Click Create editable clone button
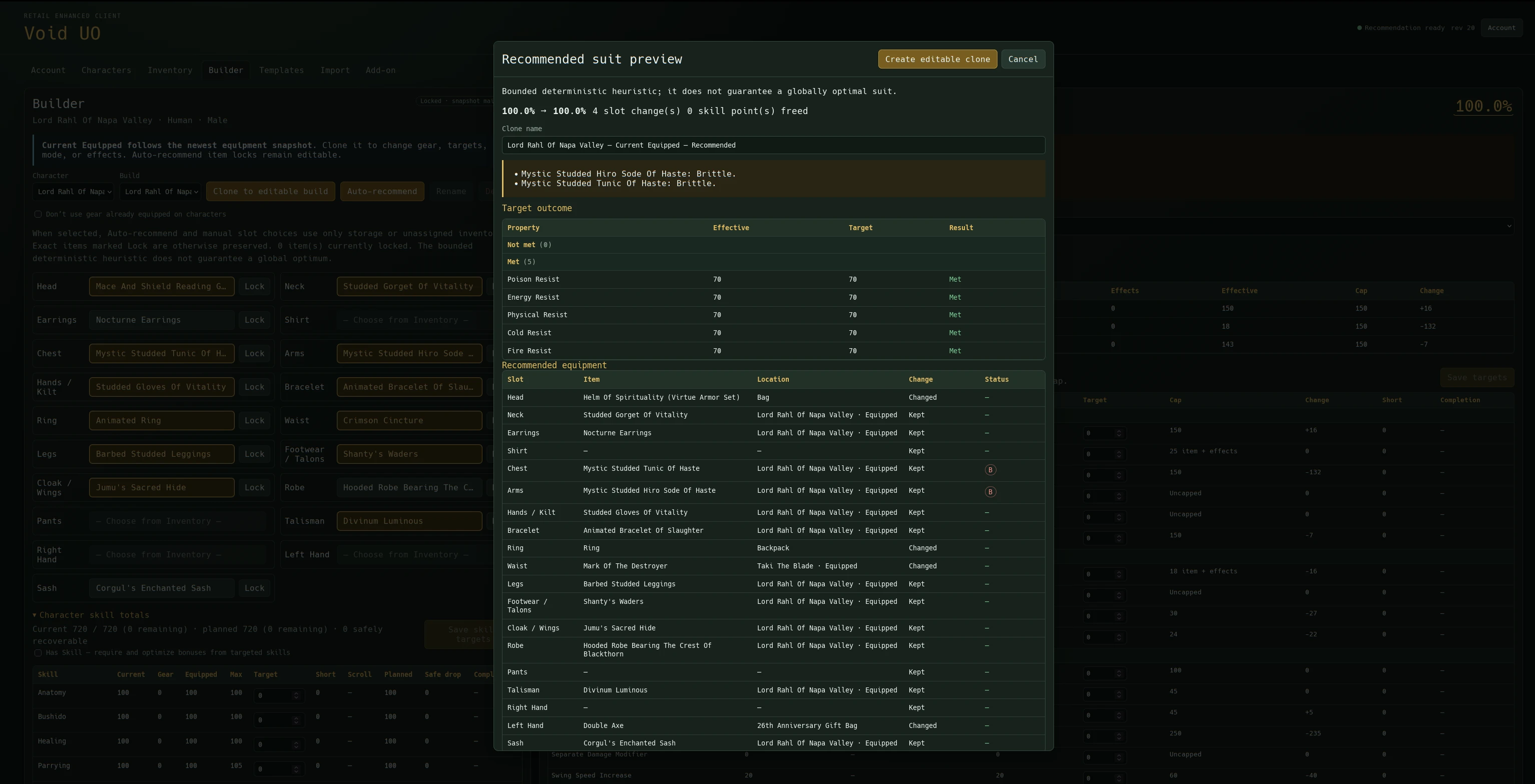The width and height of the screenshot is (1535, 784). (x=937, y=59)
